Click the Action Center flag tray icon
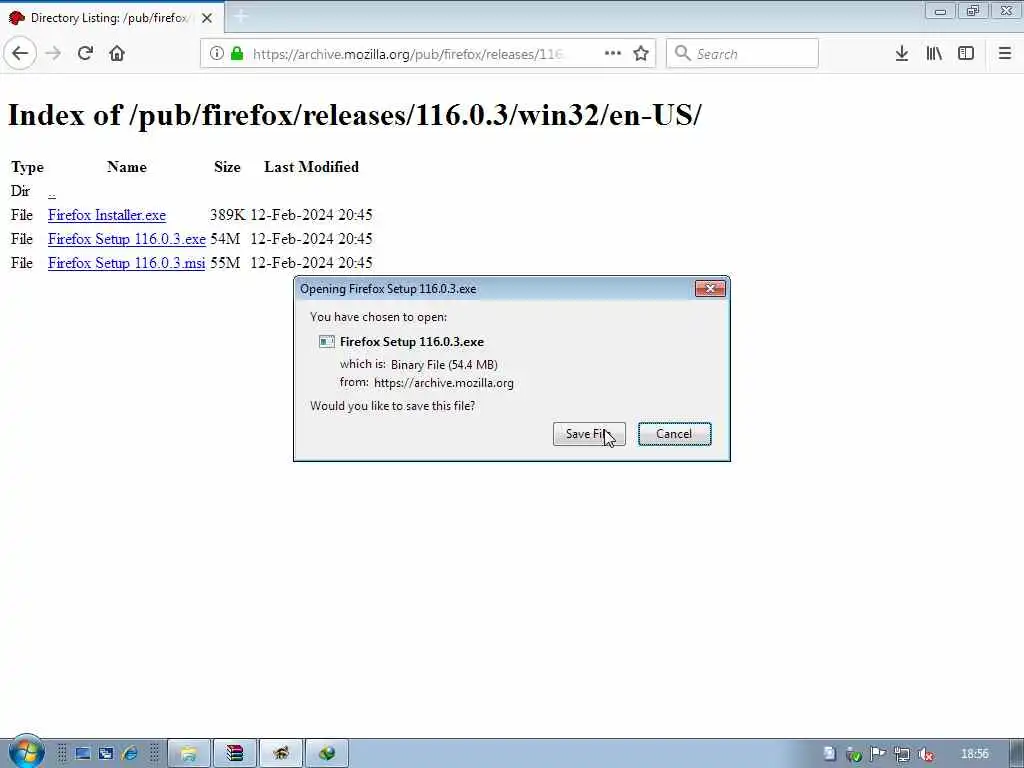This screenshot has width=1024, height=768. click(x=877, y=754)
